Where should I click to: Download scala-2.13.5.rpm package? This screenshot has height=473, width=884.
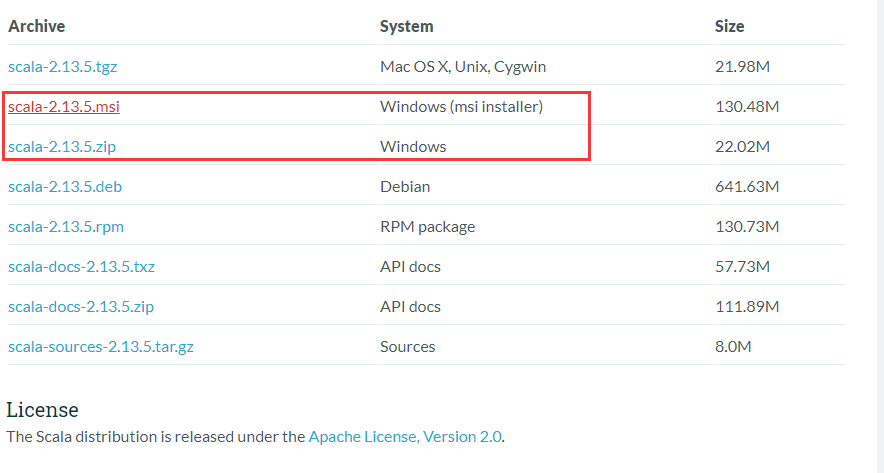tap(66, 227)
